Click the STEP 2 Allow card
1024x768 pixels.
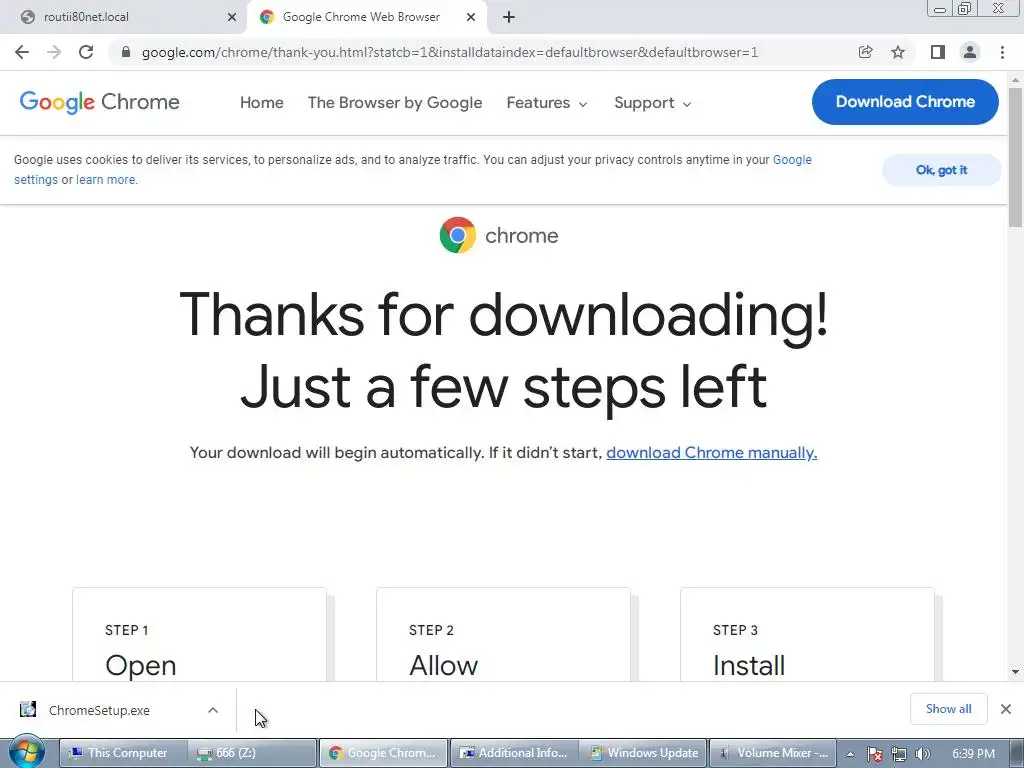coord(504,635)
